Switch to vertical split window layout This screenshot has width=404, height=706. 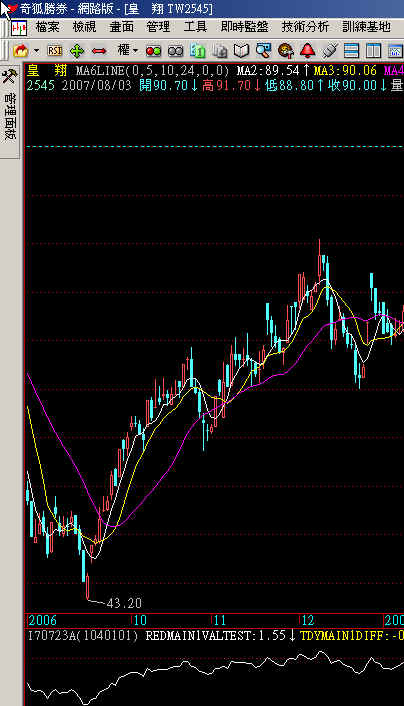click(x=373, y=51)
